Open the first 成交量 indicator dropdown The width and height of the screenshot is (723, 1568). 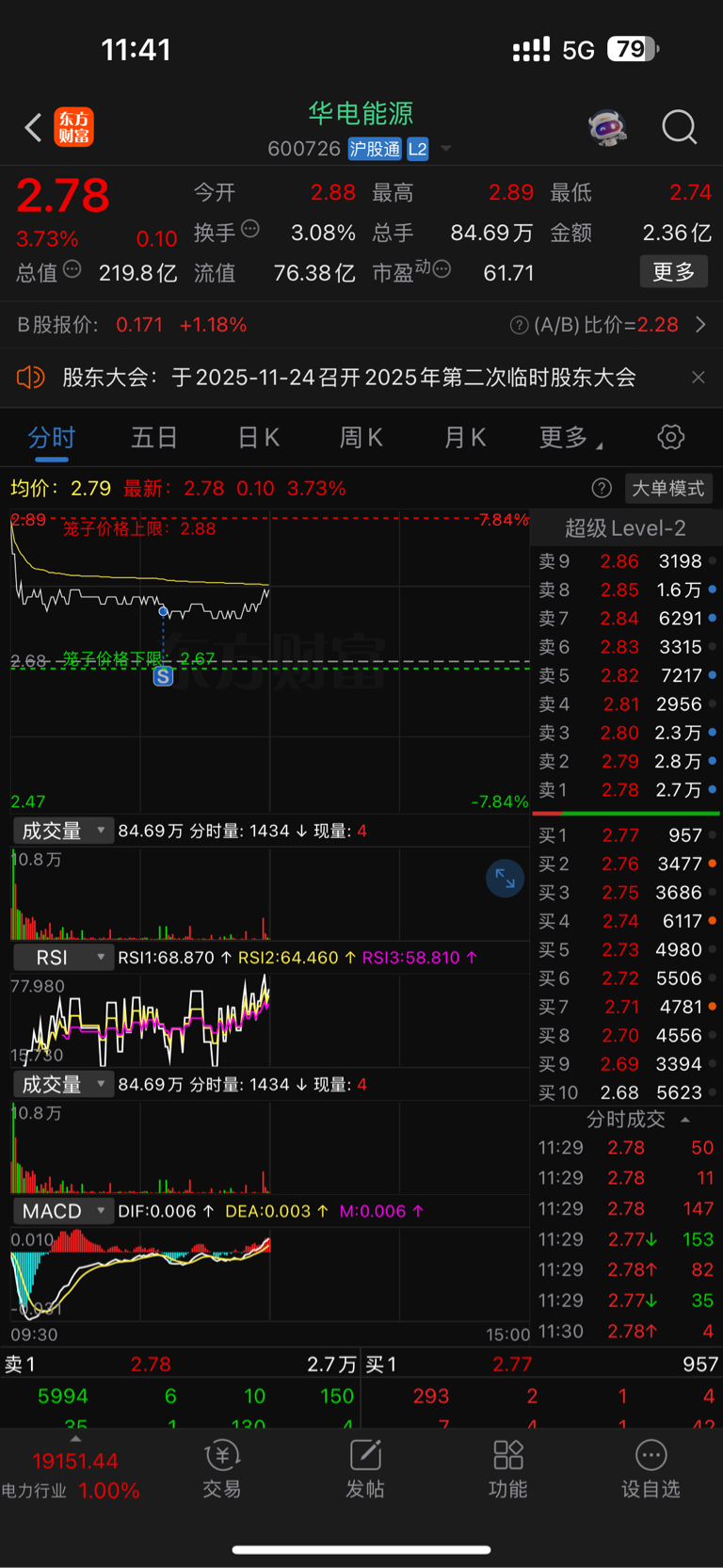[x=63, y=831]
